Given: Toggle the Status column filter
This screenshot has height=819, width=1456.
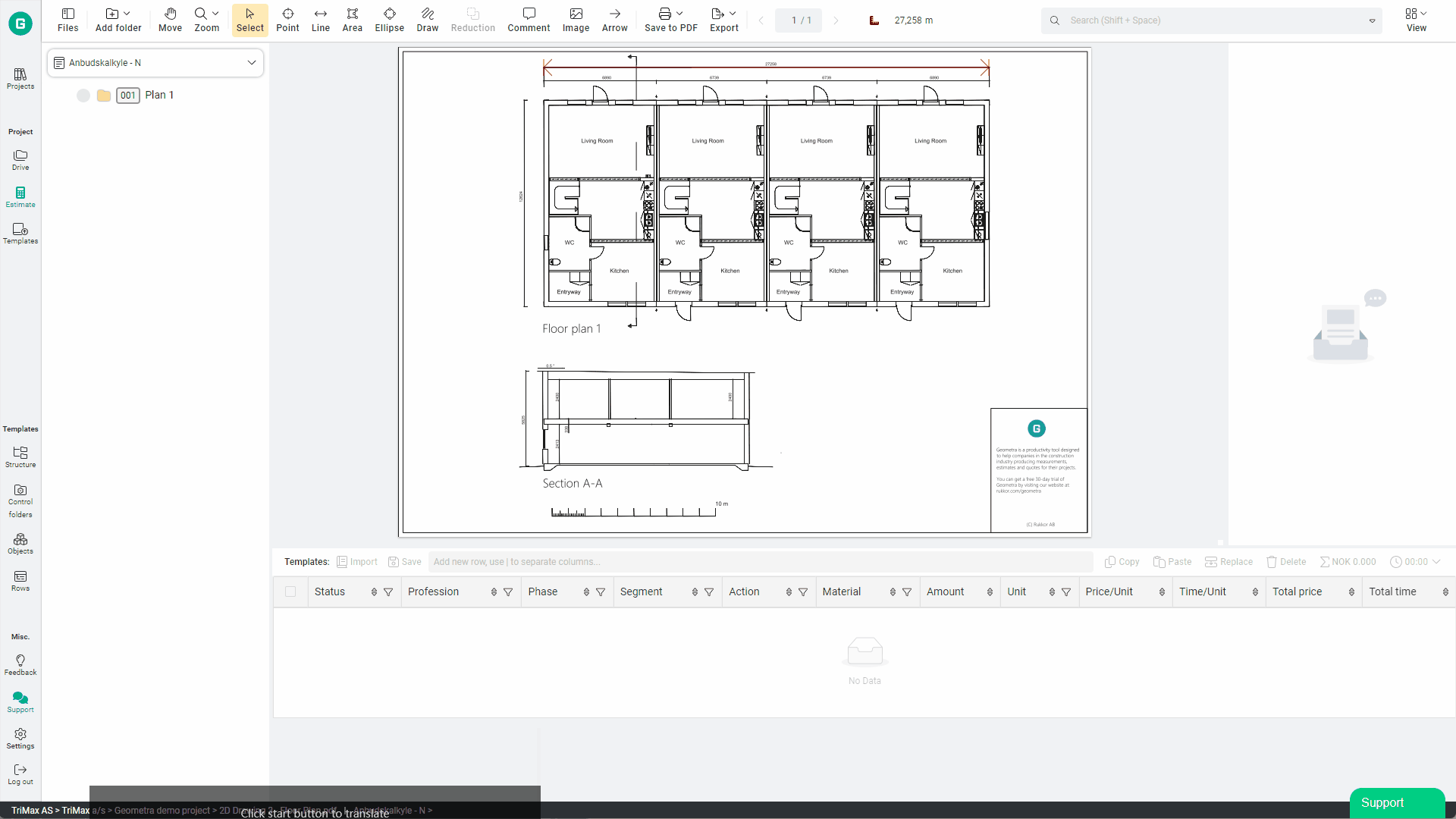Looking at the screenshot, I should tap(388, 592).
